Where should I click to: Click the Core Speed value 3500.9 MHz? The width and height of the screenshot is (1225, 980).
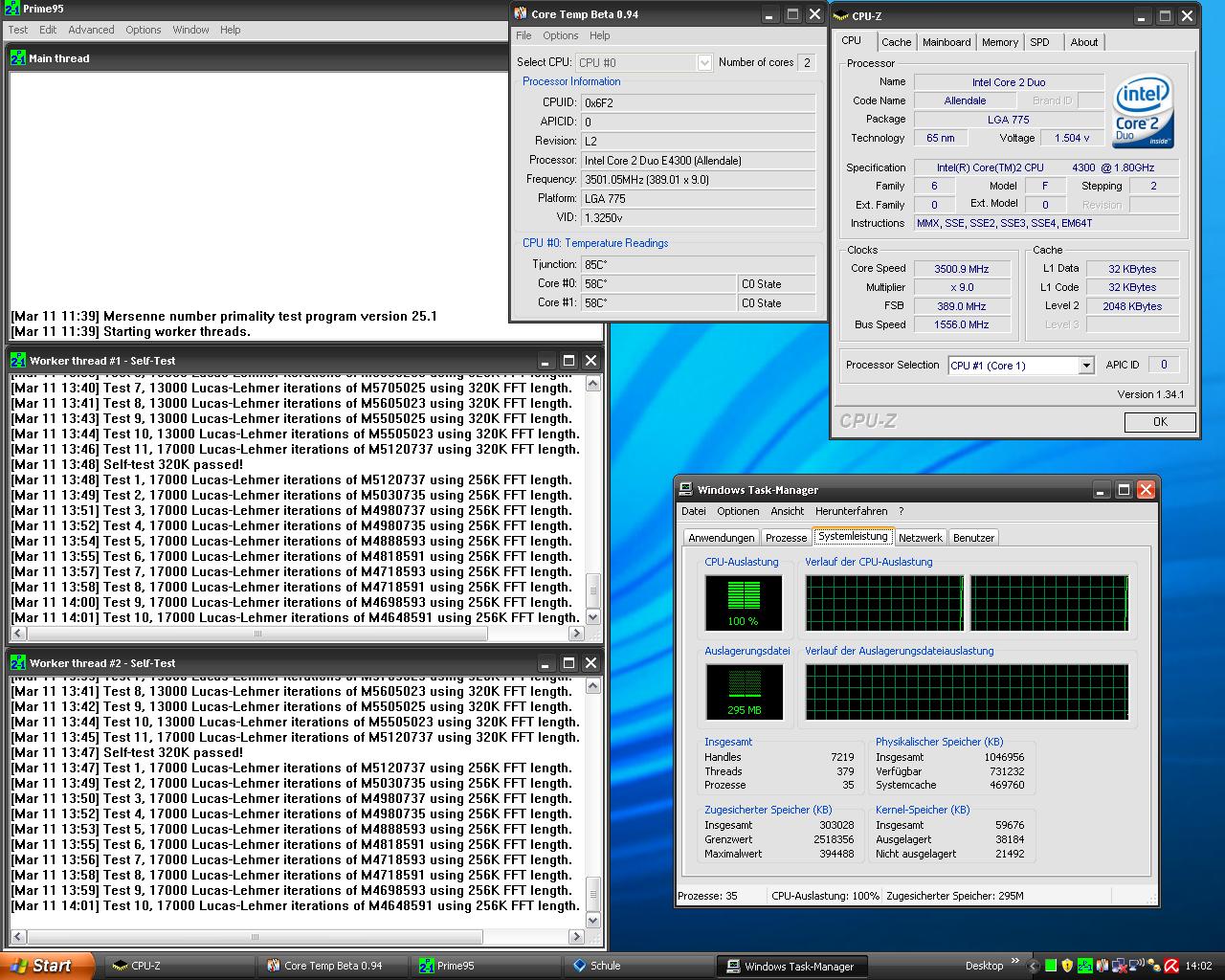pyautogui.click(x=962, y=269)
